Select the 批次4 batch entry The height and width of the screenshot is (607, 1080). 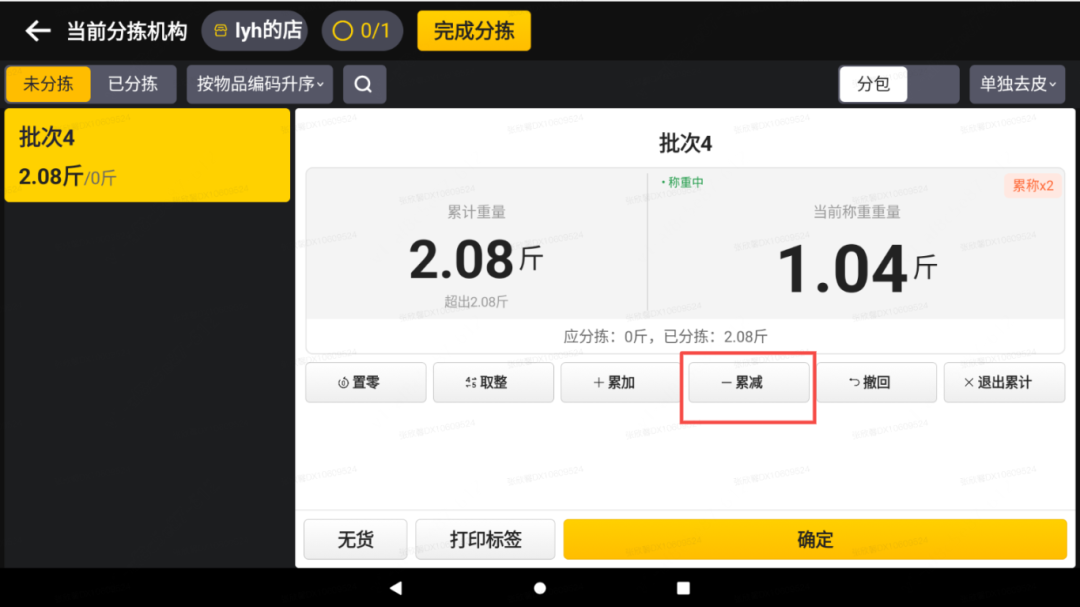(x=147, y=155)
